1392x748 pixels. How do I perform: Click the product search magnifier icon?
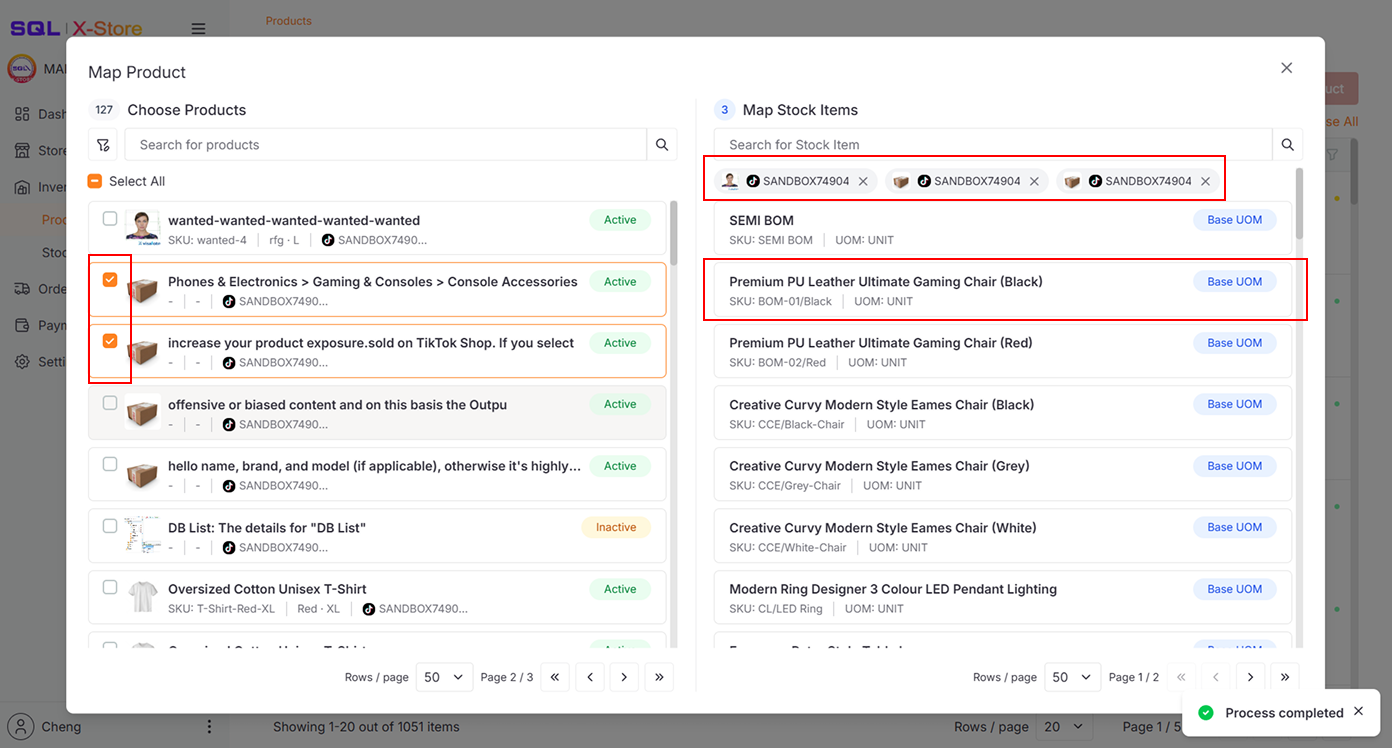point(661,145)
